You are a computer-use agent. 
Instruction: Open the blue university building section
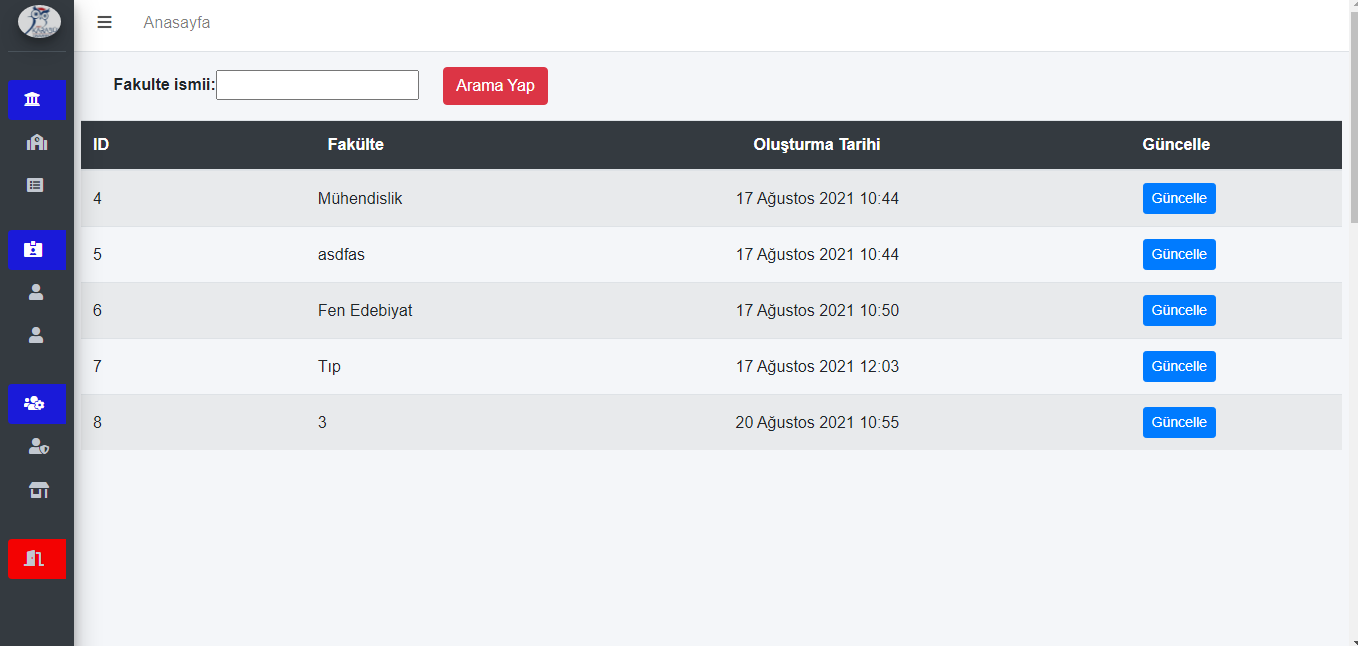coord(37,99)
